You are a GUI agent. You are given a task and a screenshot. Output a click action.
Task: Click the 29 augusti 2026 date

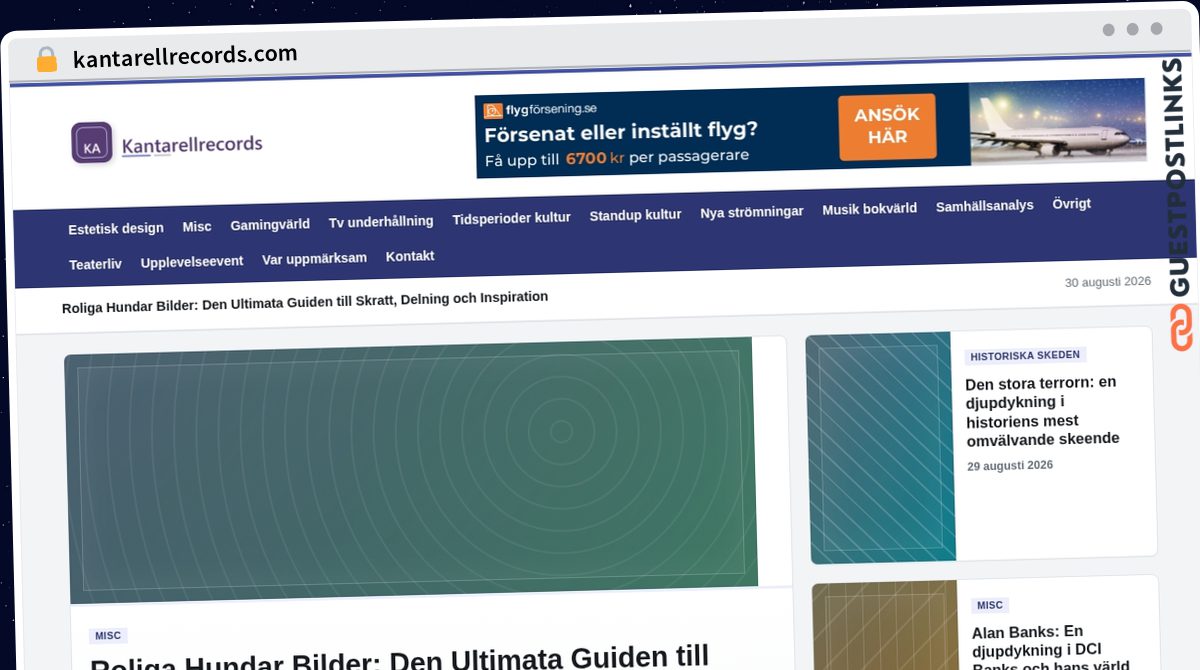(x=1010, y=466)
